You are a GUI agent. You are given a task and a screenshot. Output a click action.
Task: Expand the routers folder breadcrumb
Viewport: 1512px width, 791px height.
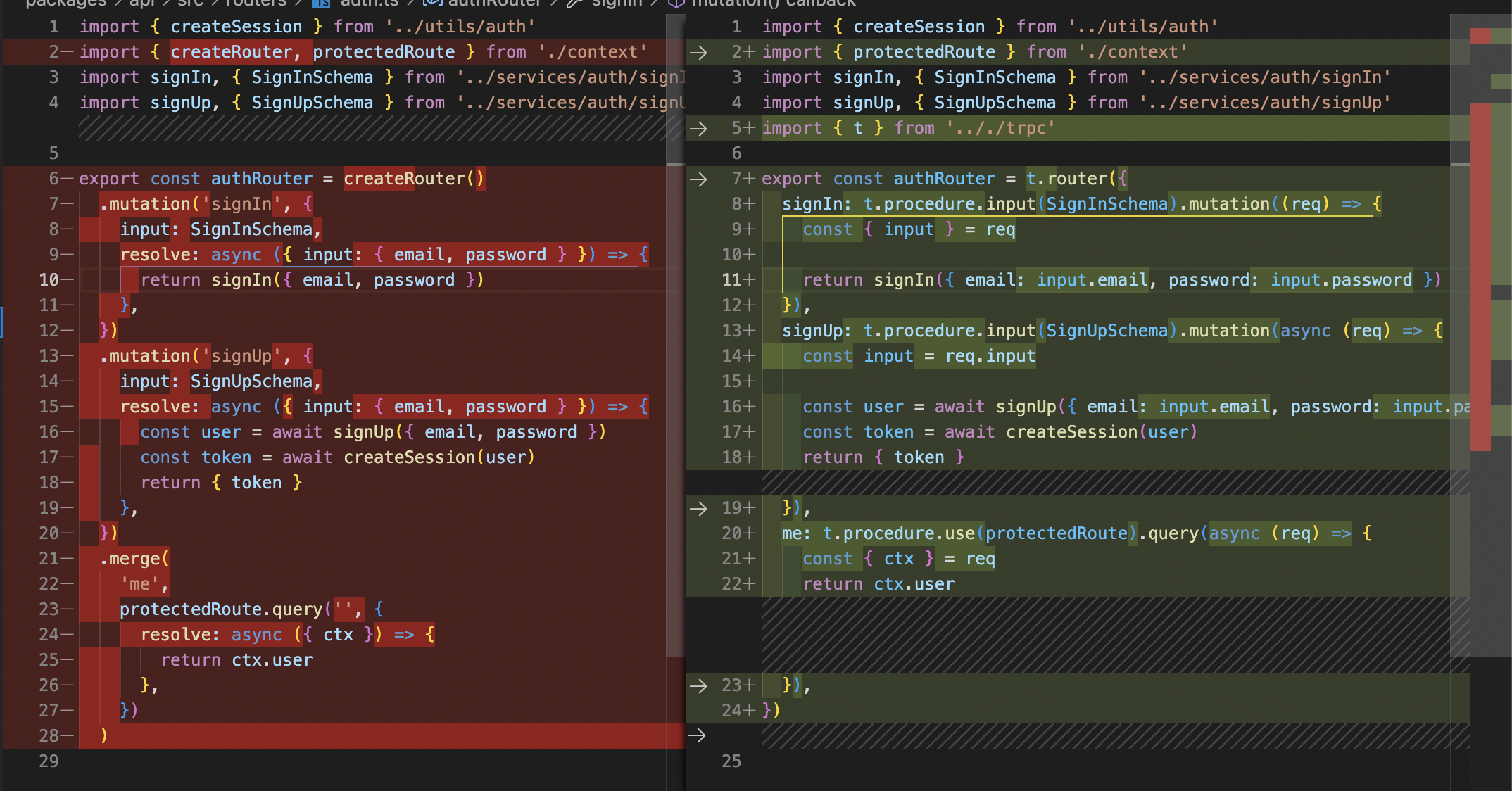point(255,3)
